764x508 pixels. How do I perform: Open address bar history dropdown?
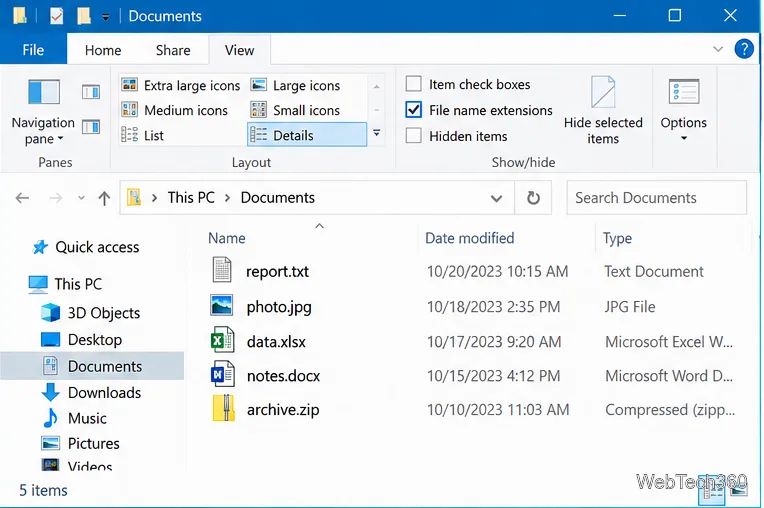pos(496,198)
